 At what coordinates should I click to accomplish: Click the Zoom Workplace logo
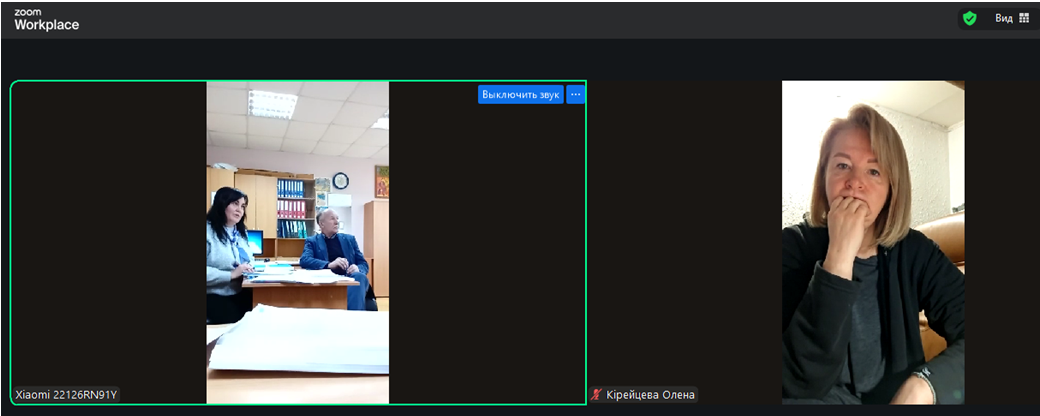tap(46, 21)
